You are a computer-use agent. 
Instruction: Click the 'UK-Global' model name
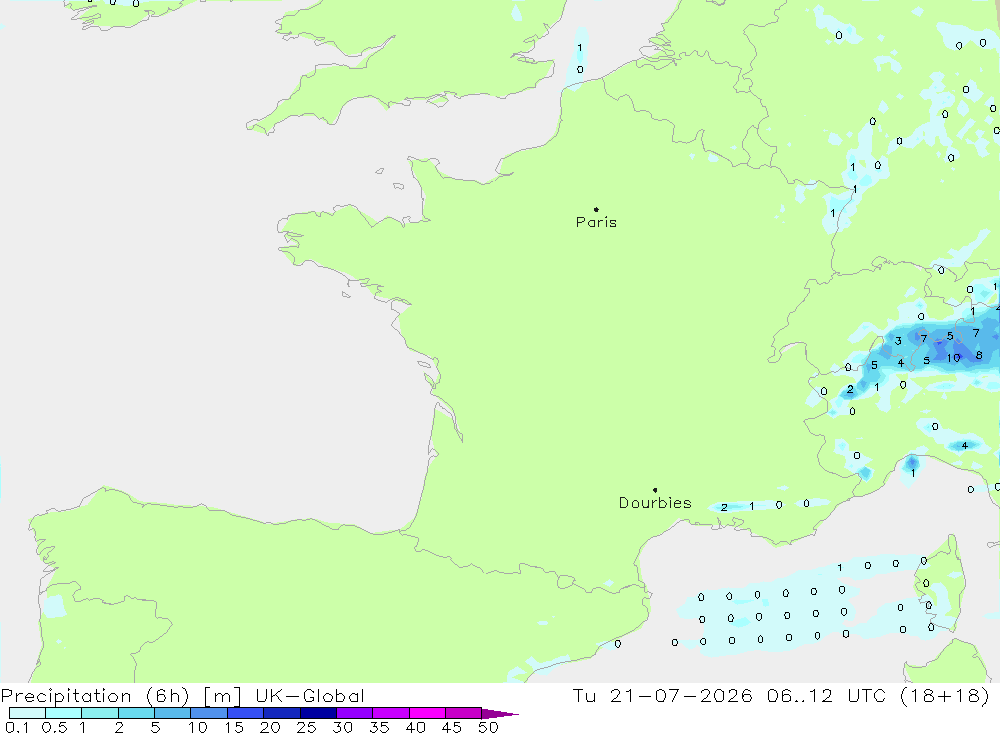[x=310, y=695]
